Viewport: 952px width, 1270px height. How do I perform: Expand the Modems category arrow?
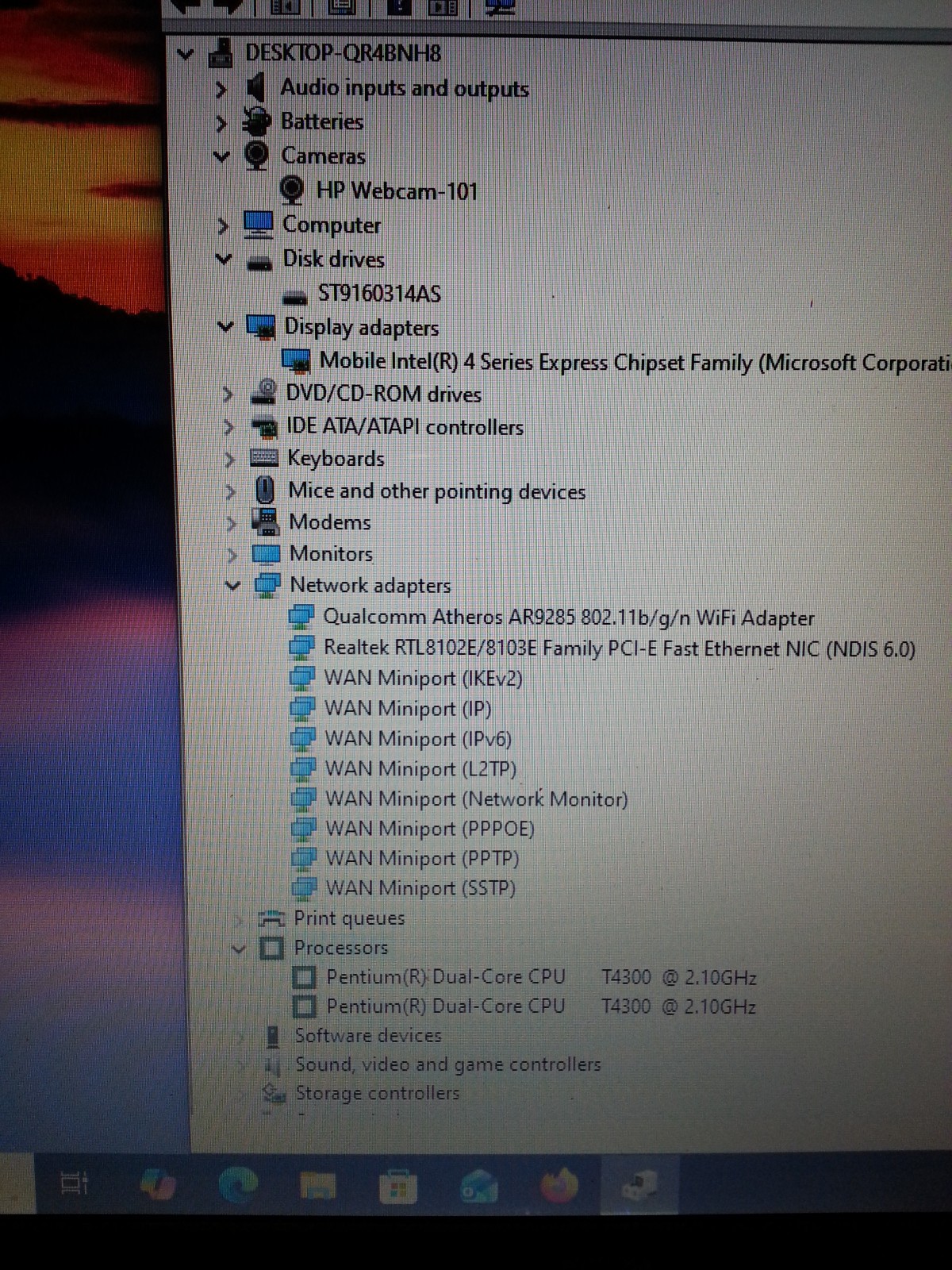point(232,523)
